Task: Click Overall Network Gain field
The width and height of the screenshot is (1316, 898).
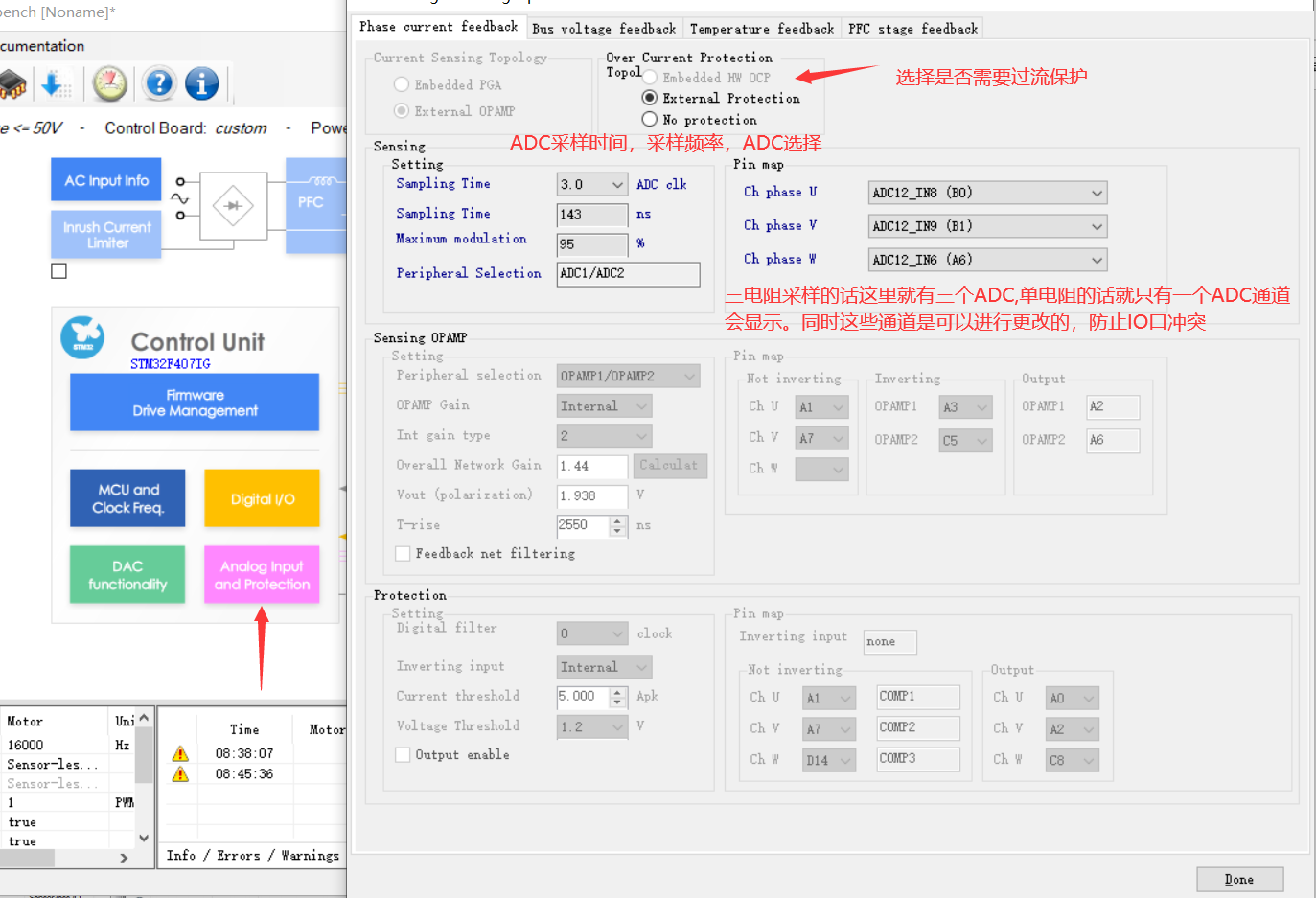Action: coord(592,466)
